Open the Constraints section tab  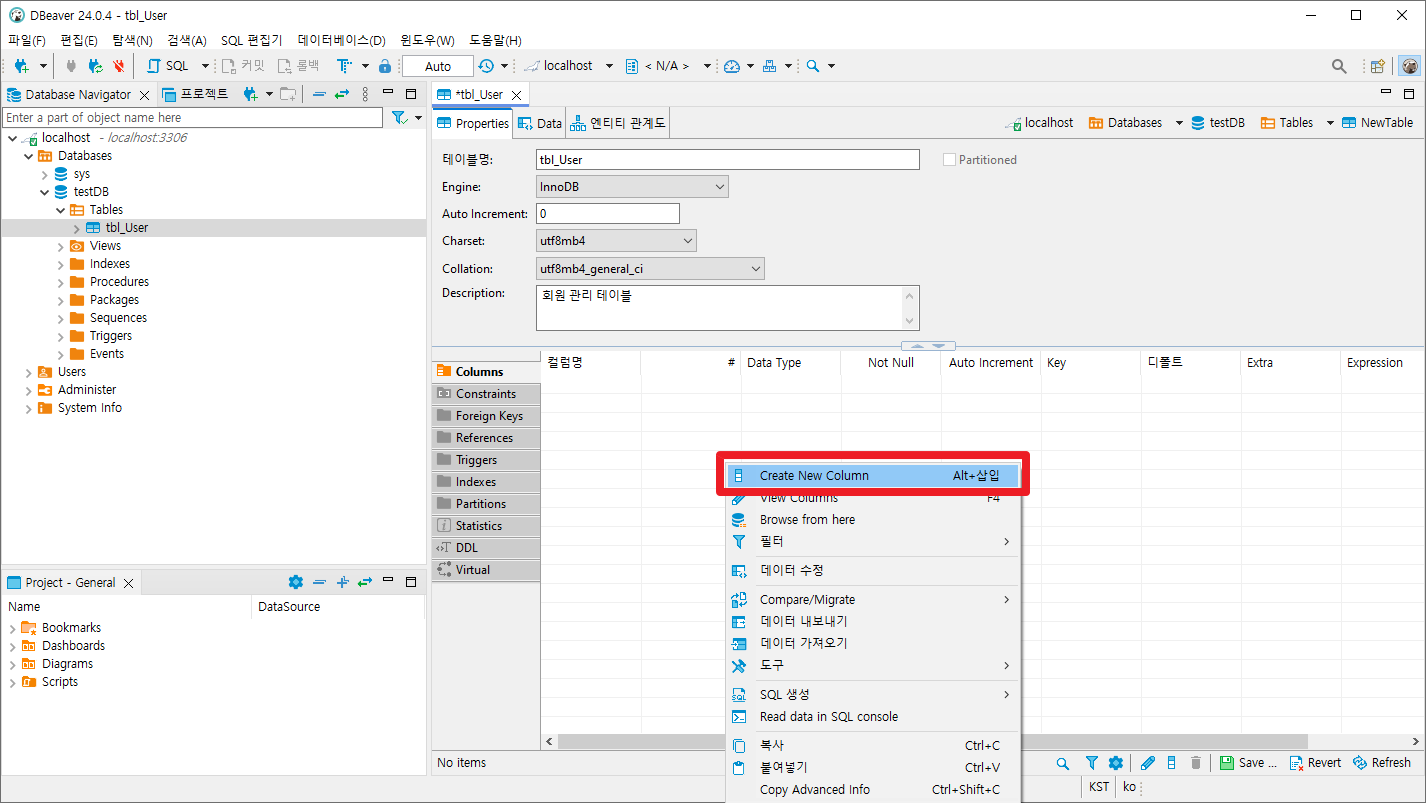coord(486,394)
